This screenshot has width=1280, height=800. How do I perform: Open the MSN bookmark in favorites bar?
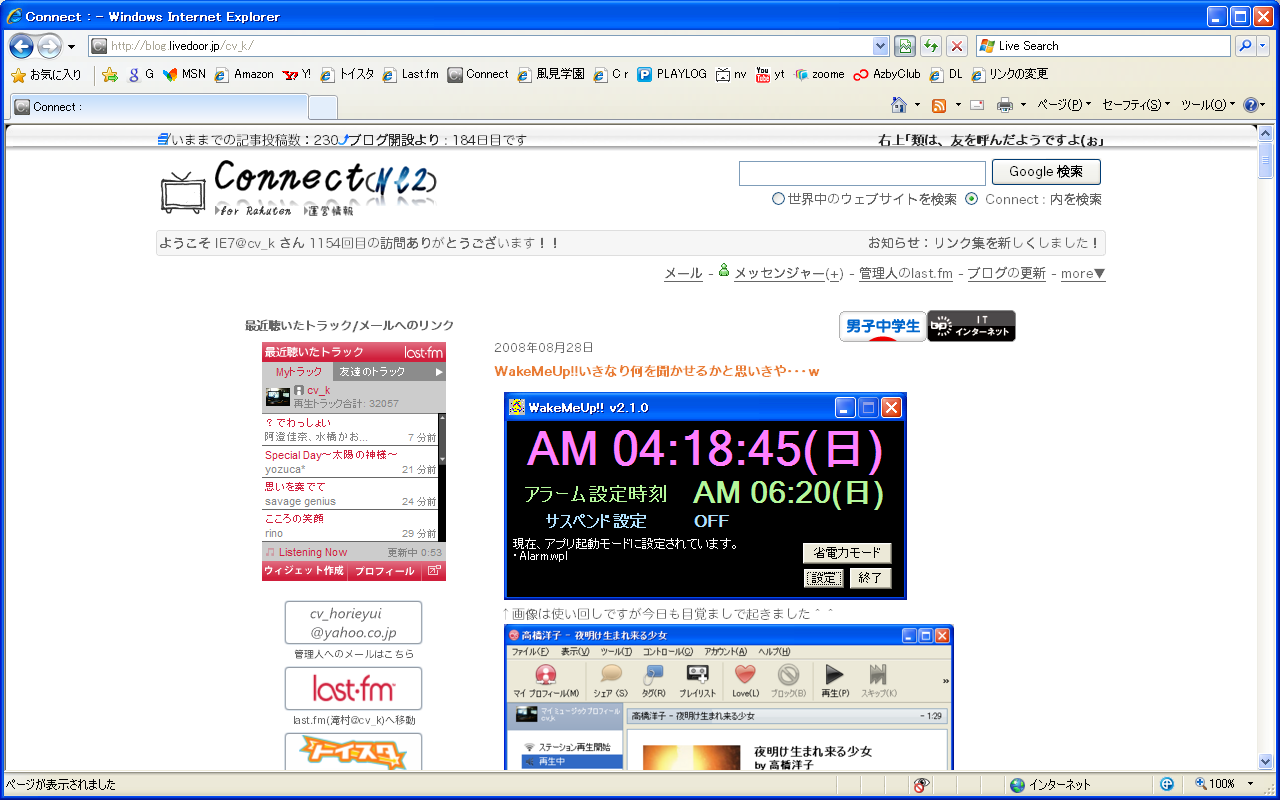185,74
